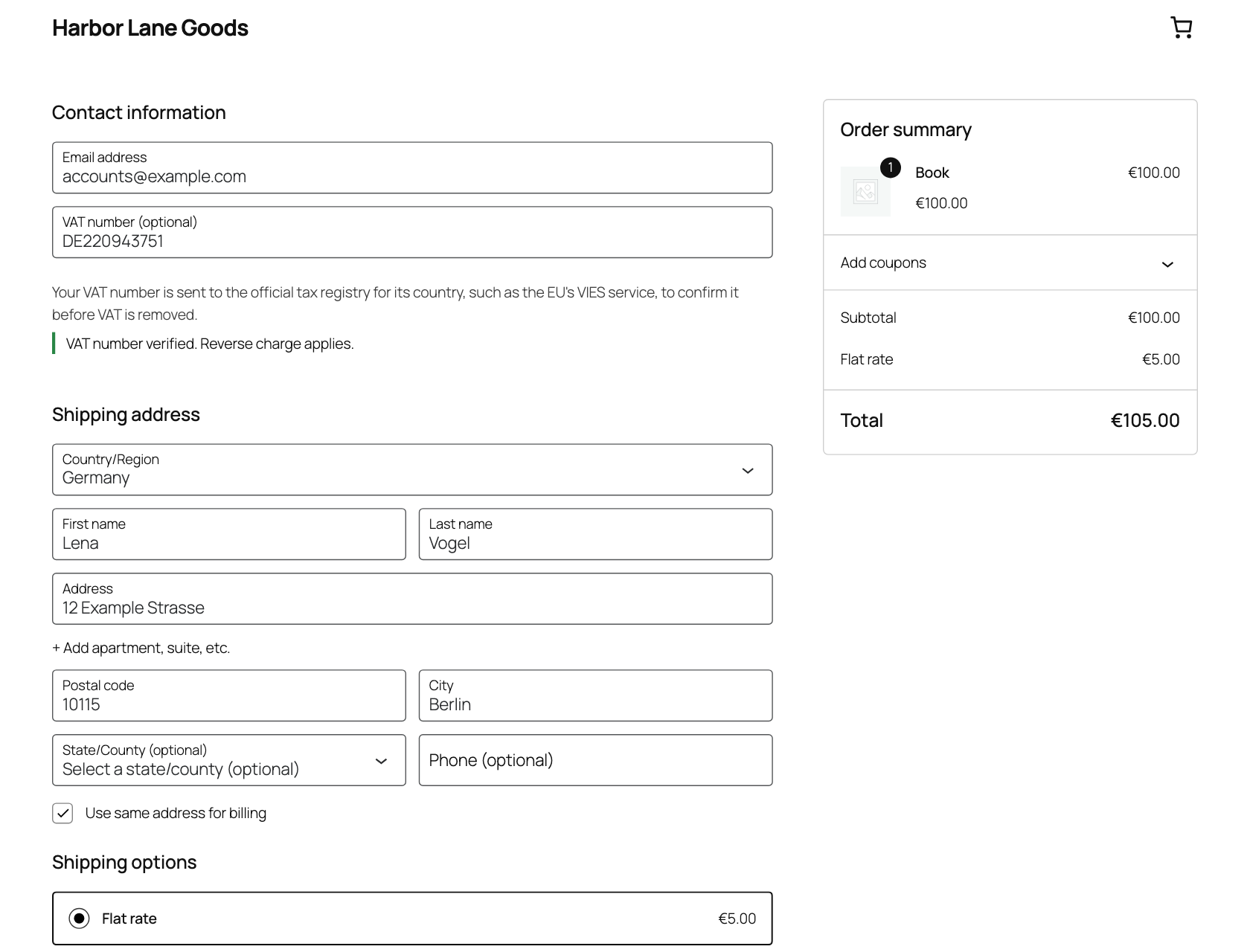
Task: Focus the Email address field
Action: click(x=412, y=167)
